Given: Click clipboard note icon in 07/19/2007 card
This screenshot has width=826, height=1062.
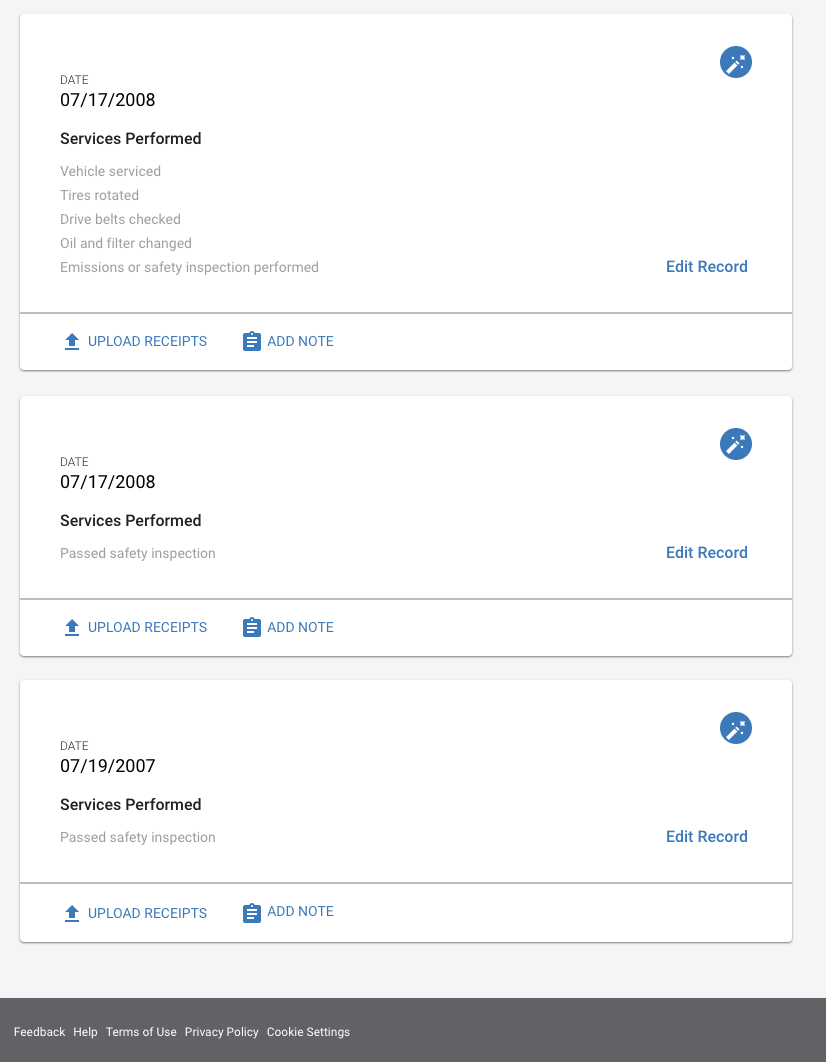Looking at the screenshot, I should tap(252, 913).
